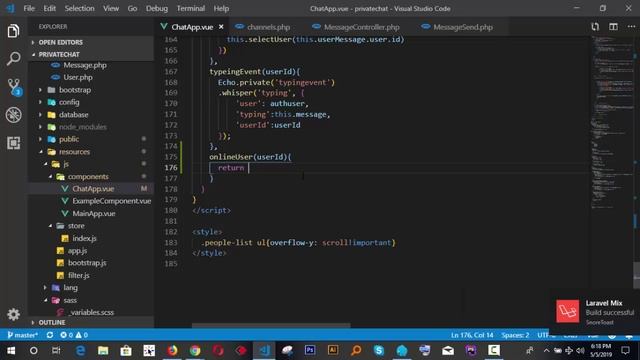Close the ChatApp.vue tab
This screenshot has width=640, height=360.
(221, 27)
